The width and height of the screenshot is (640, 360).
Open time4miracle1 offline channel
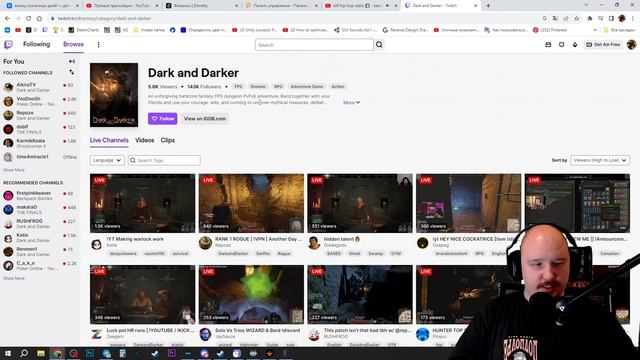coord(40,157)
